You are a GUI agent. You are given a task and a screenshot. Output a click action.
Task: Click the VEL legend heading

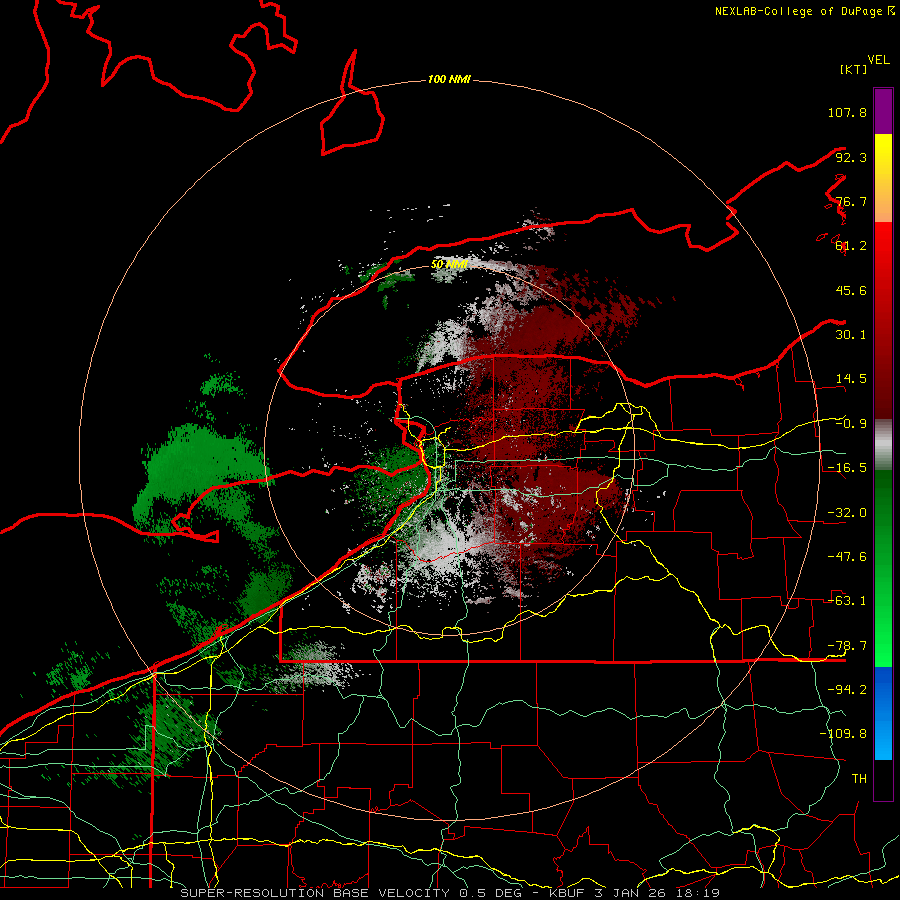pos(878,60)
